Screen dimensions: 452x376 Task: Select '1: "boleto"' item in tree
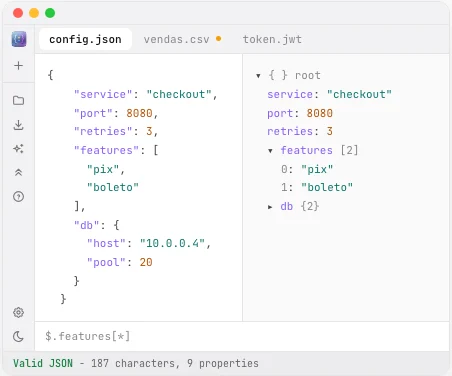(317, 187)
